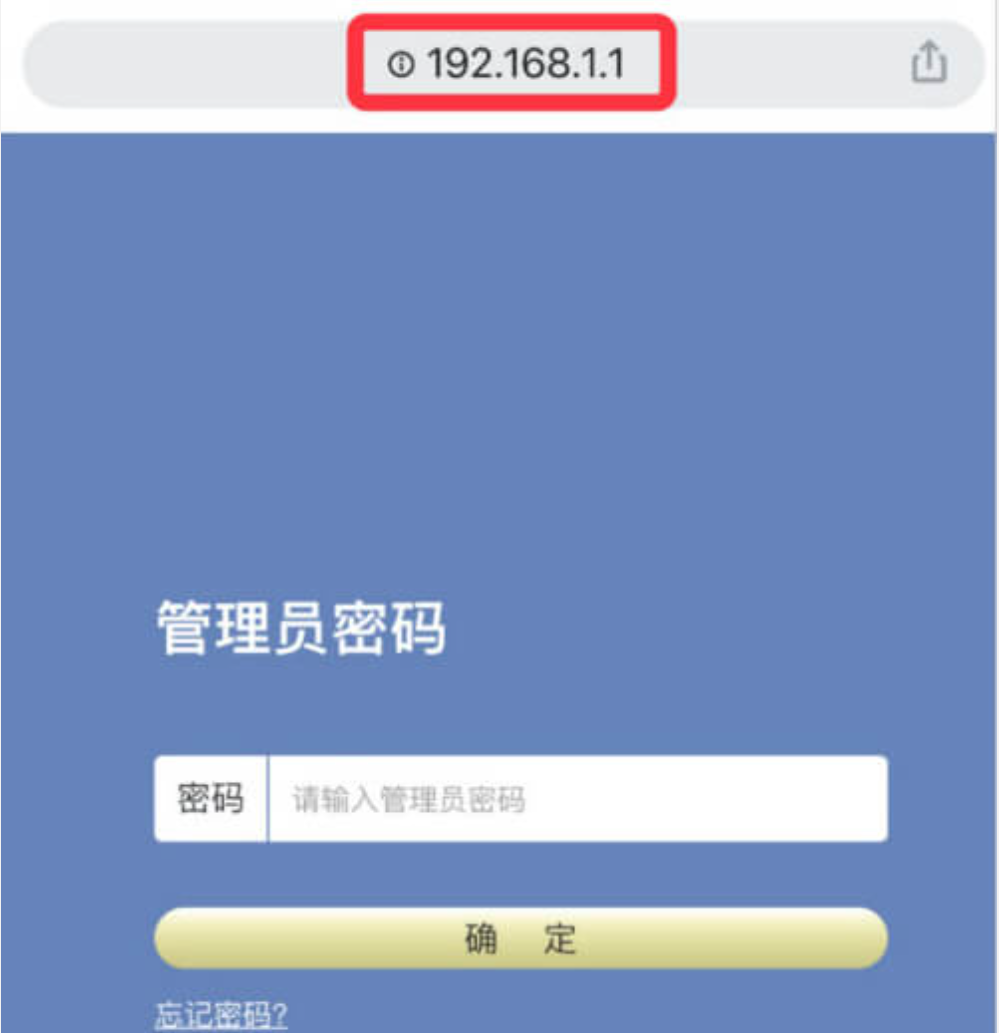Tap the 确 character on the confirm button

click(481, 938)
